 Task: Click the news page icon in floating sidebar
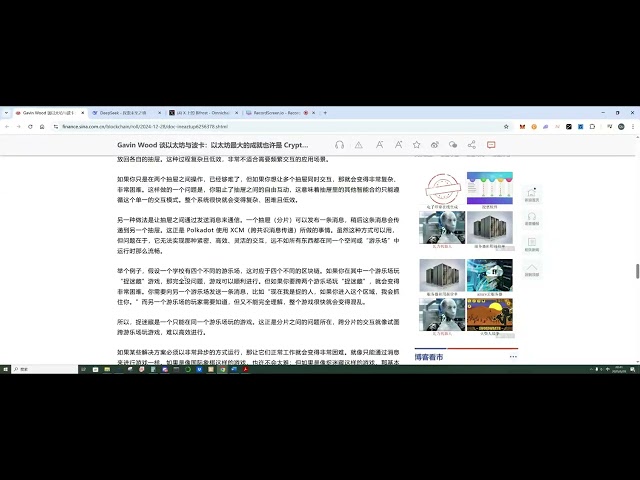532,244
